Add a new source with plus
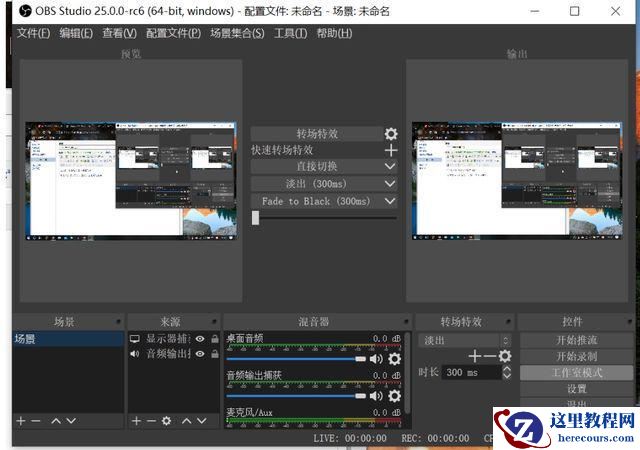This screenshot has height=450, width=640. (x=136, y=421)
